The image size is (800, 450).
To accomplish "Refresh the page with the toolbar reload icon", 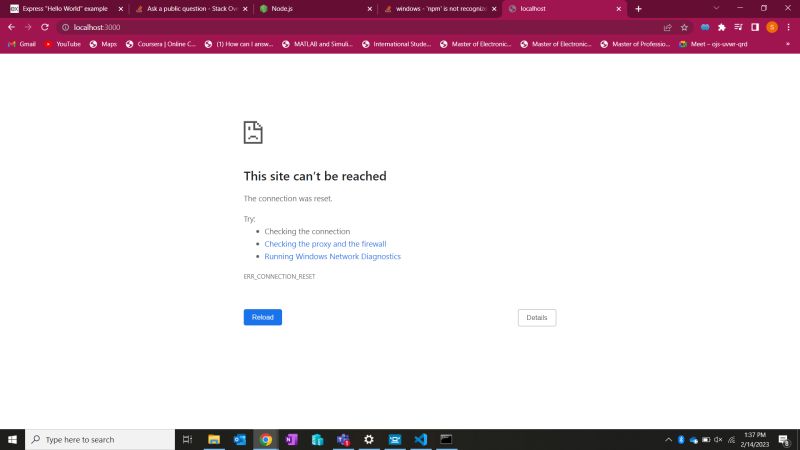I will point(45,27).
